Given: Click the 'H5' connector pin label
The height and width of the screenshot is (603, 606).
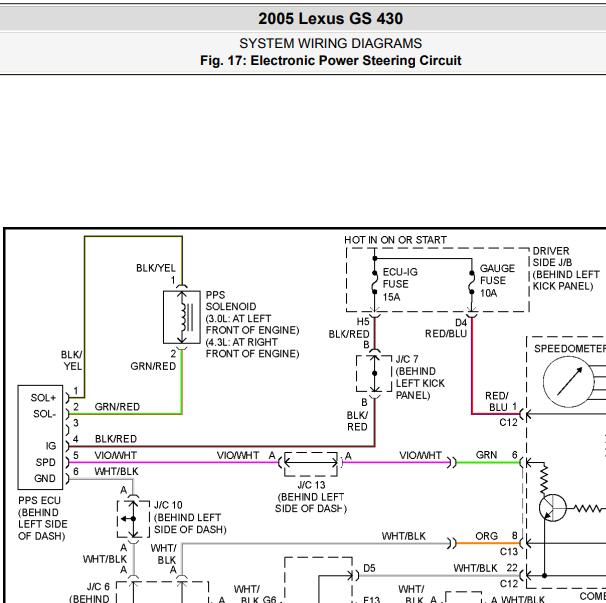Looking at the screenshot, I should (x=363, y=322).
